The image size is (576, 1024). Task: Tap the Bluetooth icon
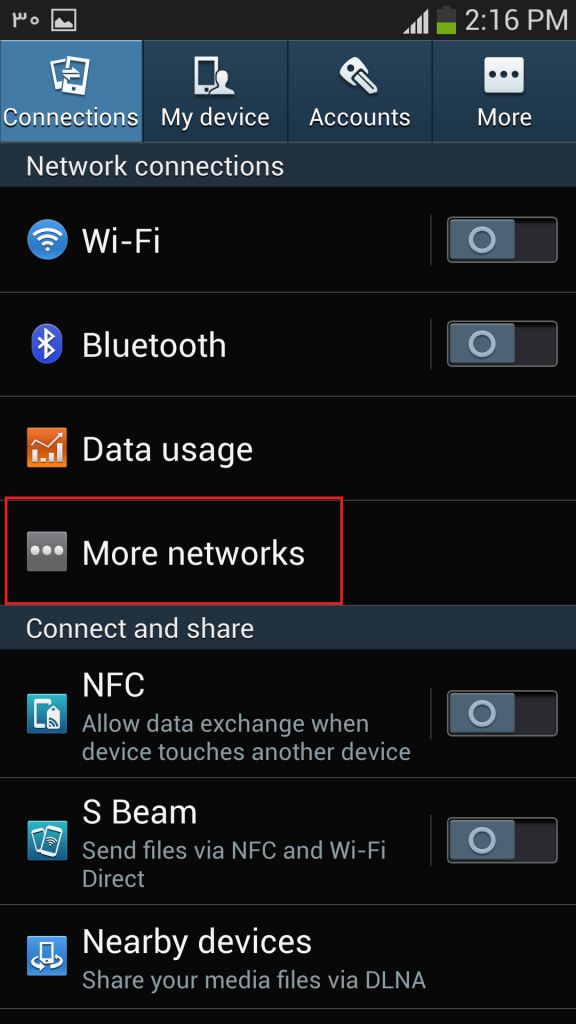coord(47,344)
